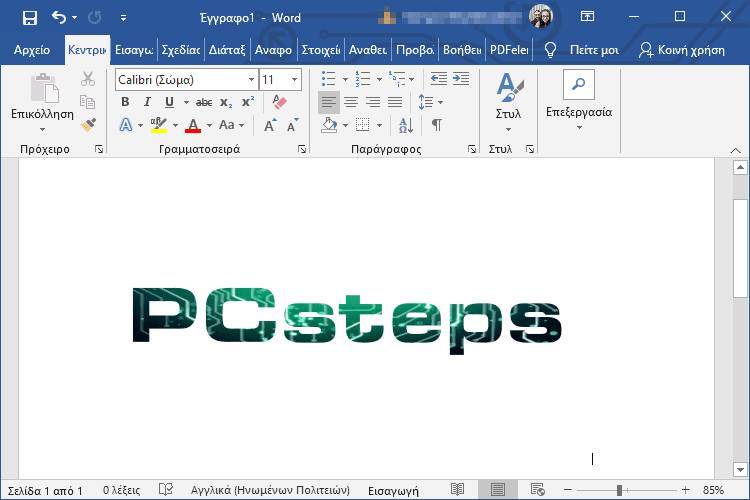Click the Redo button in the quick access toolbar

click(95, 18)
